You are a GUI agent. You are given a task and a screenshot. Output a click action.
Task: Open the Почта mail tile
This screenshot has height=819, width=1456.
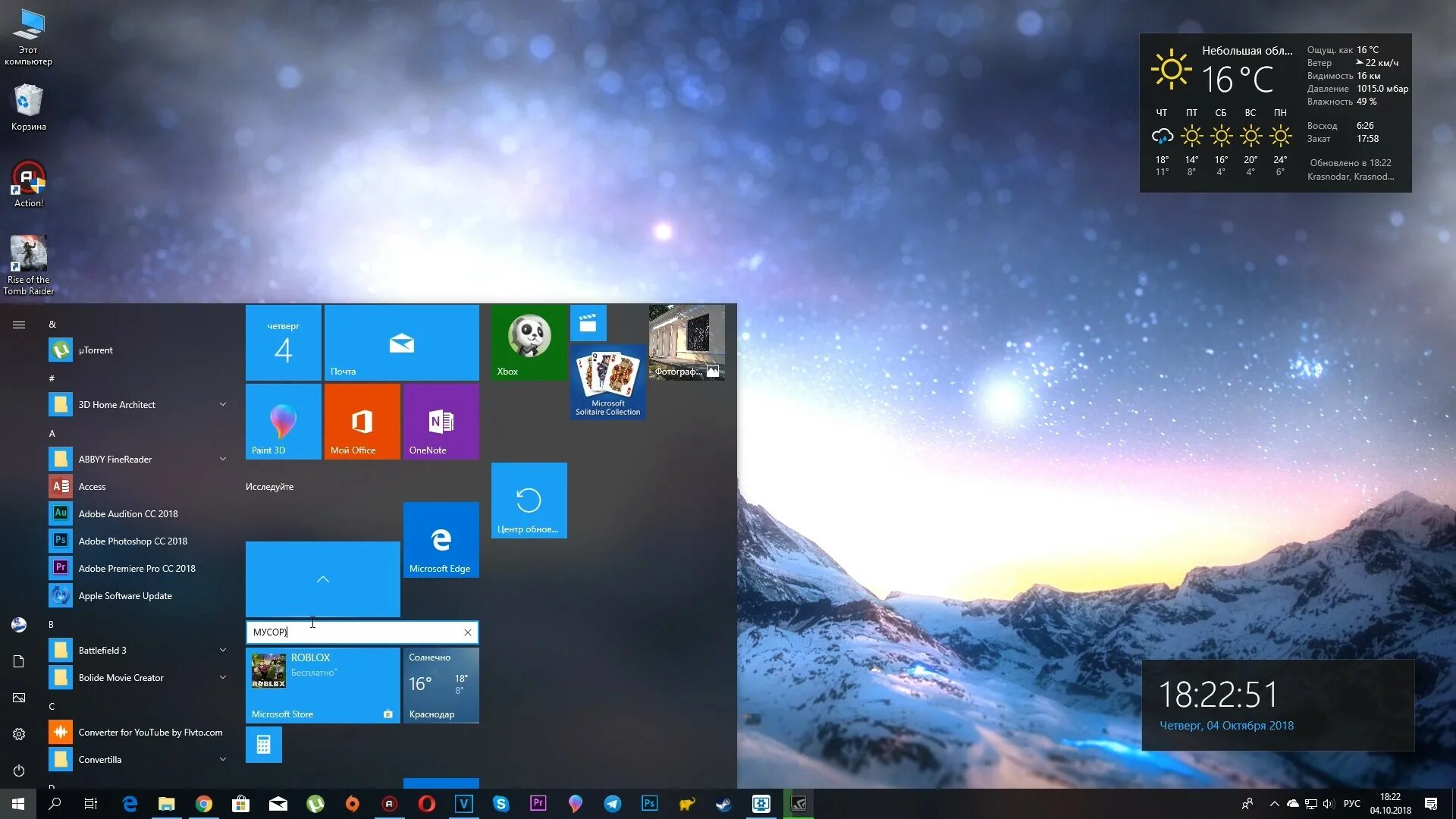[x=402, y=343]
